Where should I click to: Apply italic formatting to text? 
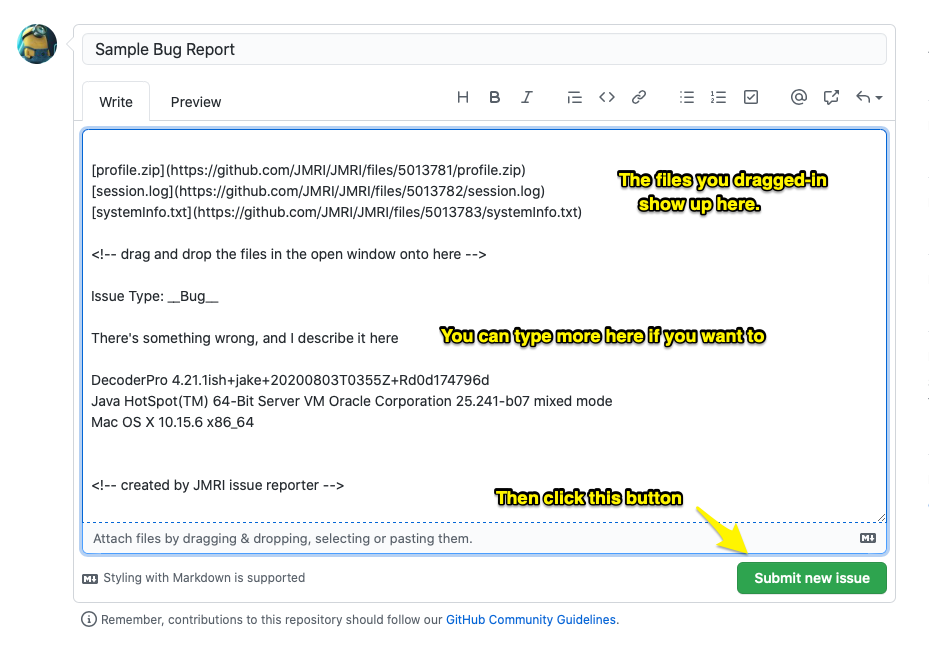tap(527, 97)
